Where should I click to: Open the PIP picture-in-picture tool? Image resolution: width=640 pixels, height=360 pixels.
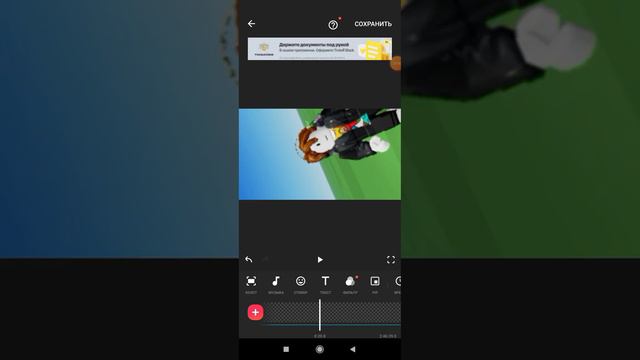[x=375, y=284]
